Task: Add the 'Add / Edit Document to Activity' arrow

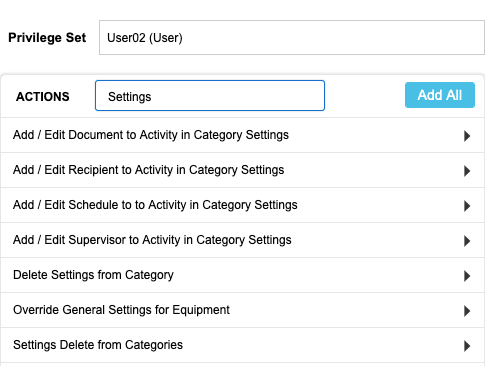Action: [x=467, y=136]
